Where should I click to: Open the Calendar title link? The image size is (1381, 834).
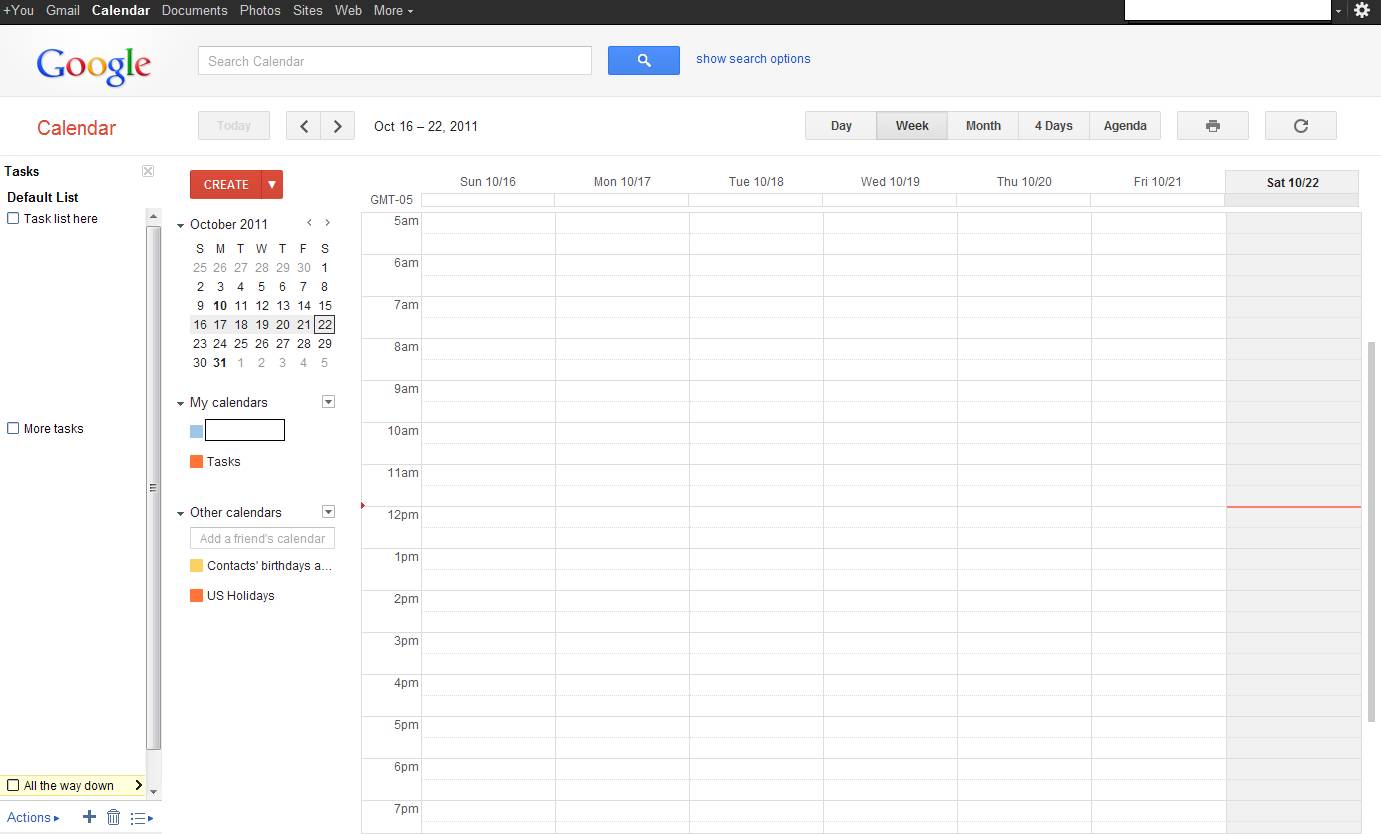[x=76, y=128]
